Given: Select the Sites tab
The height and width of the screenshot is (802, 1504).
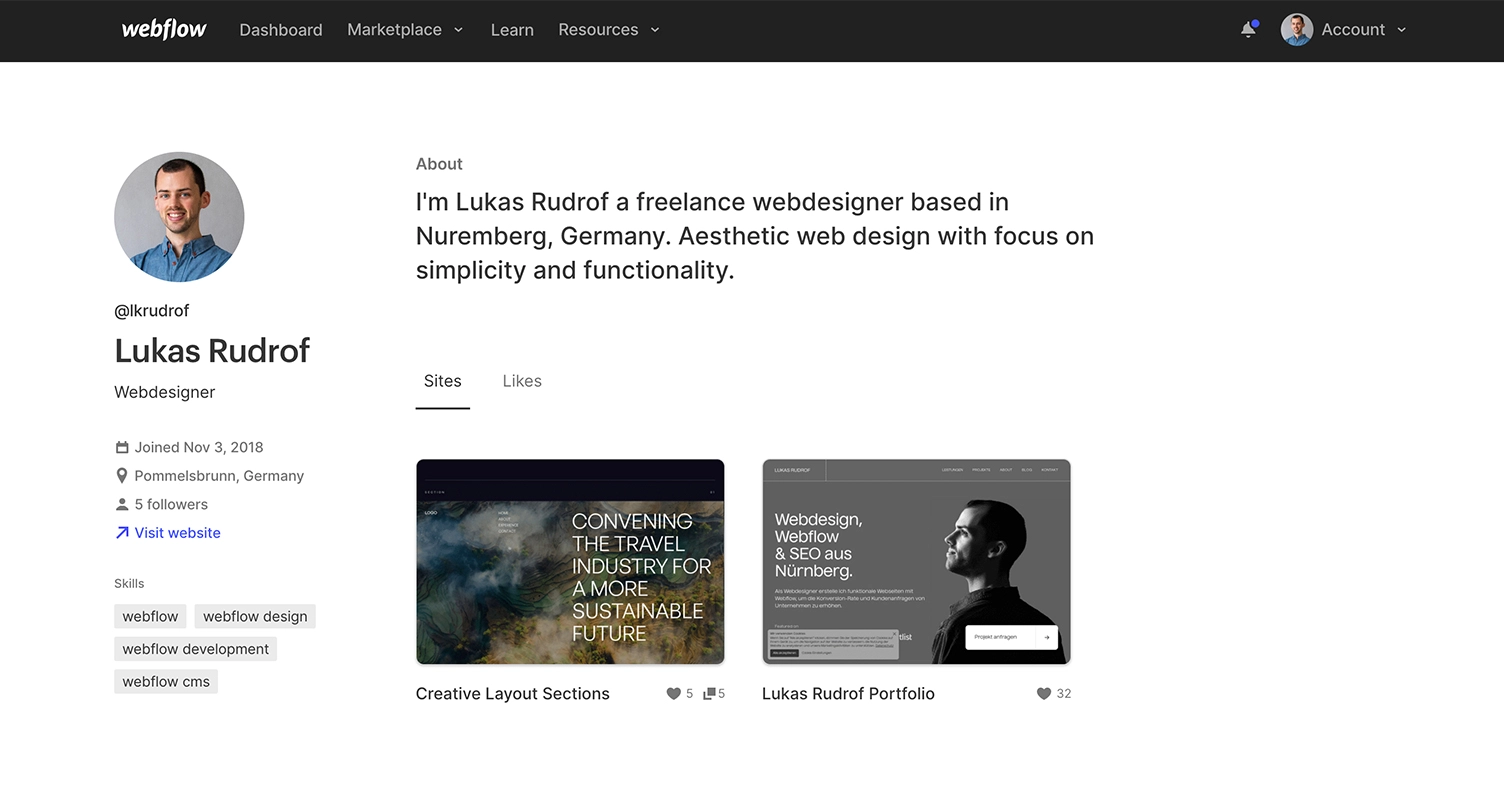Looking at the screenshot, I should [x=442, y=381].
